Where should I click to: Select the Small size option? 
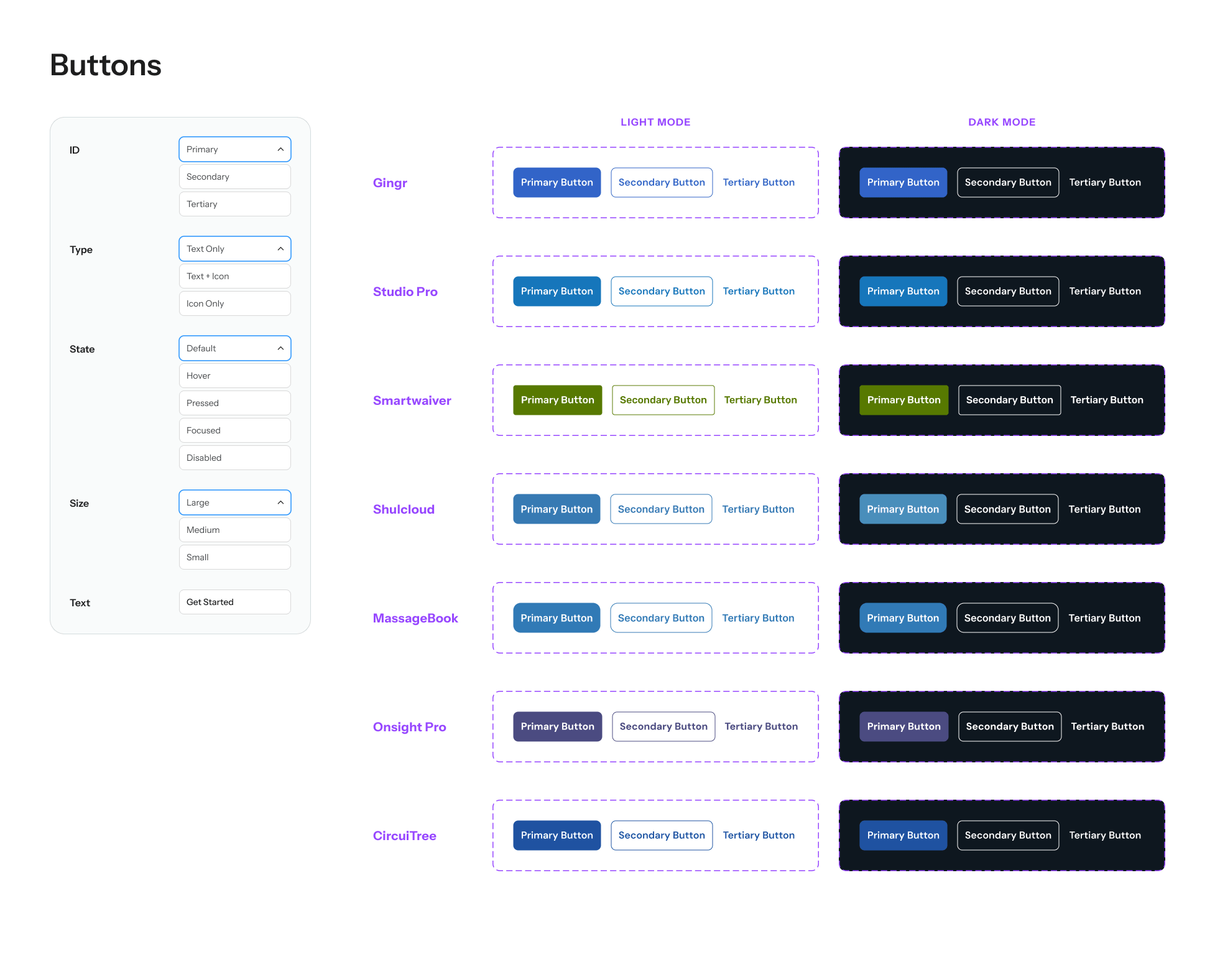[x=235, y=557]
